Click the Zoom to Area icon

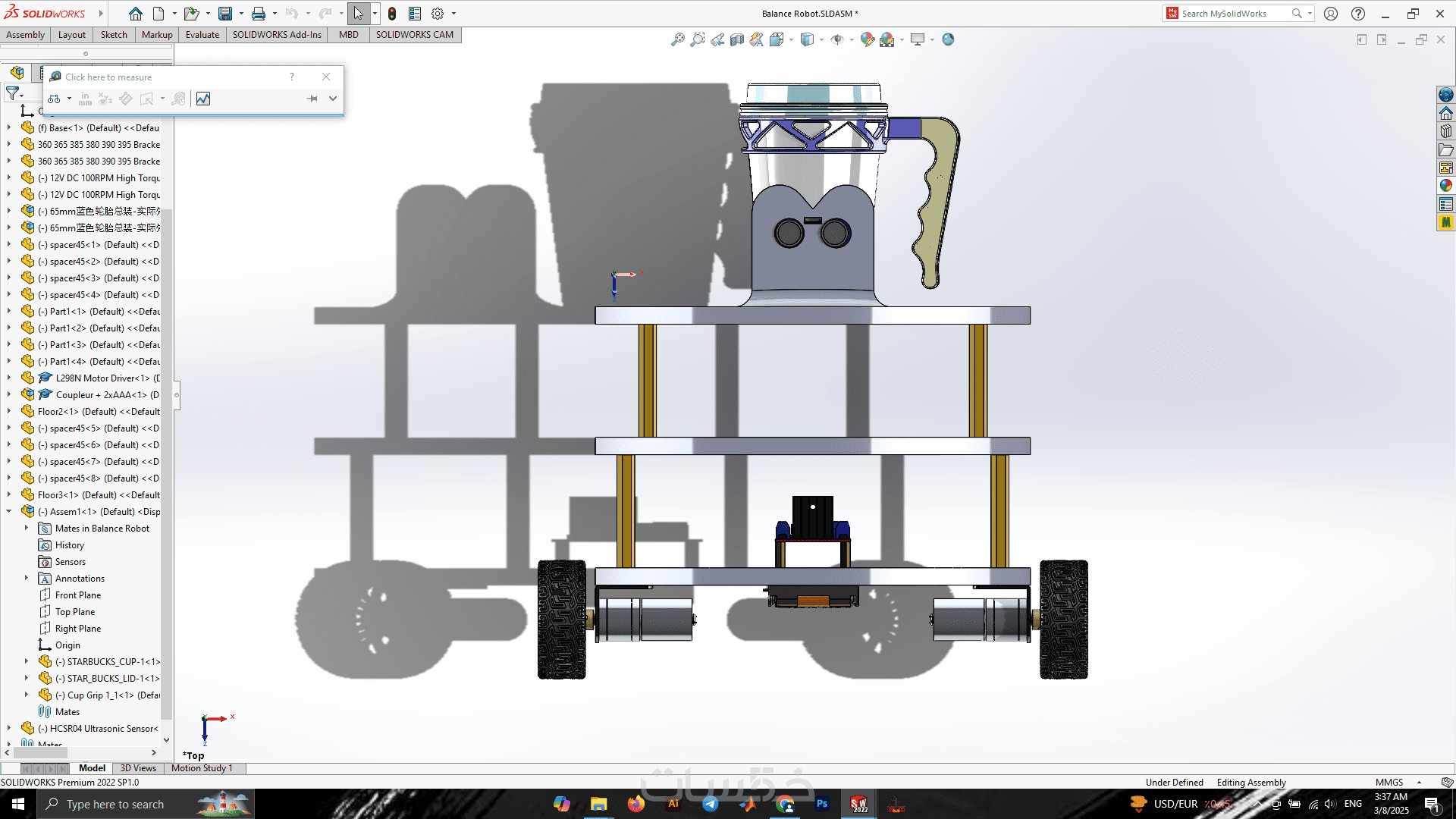[x=698, y=39]
